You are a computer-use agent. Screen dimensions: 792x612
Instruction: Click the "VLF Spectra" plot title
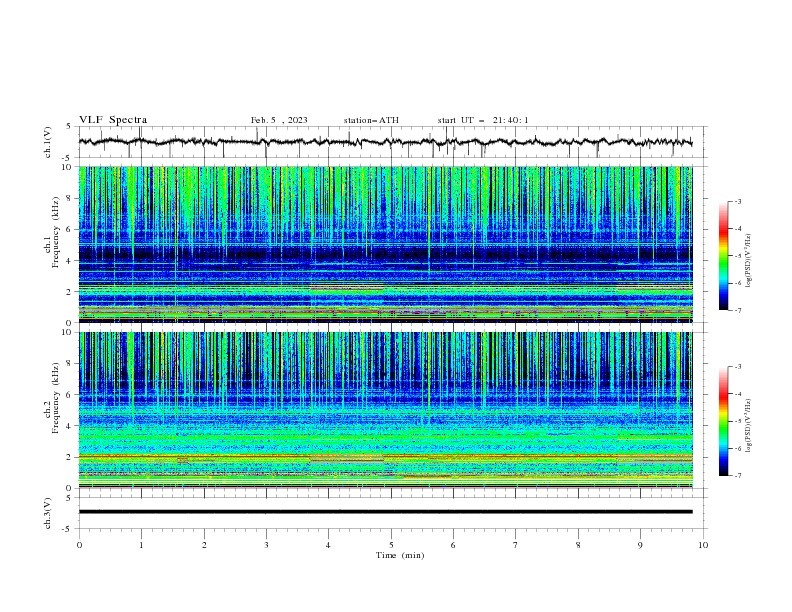pos(113,120)
